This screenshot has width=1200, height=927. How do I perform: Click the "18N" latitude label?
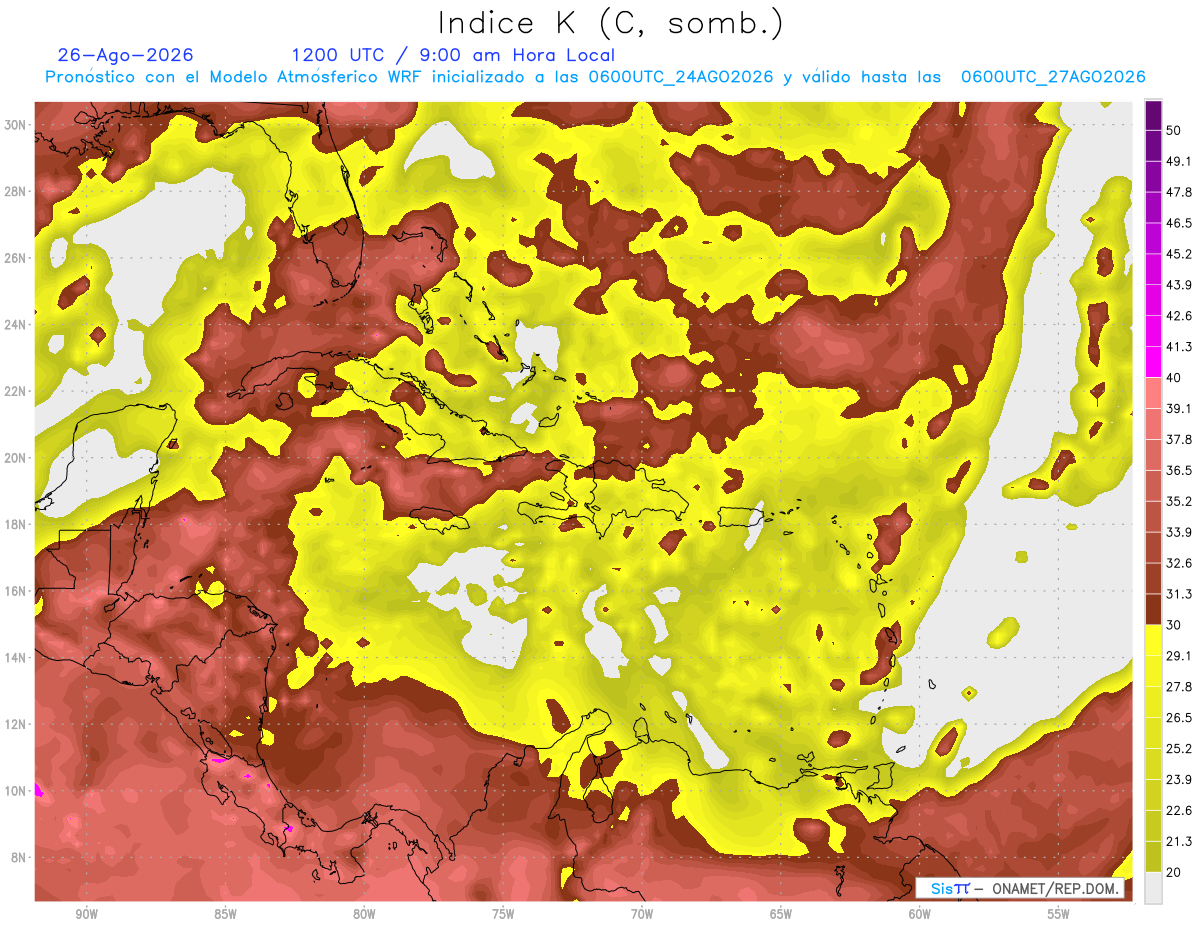[15, 525]
